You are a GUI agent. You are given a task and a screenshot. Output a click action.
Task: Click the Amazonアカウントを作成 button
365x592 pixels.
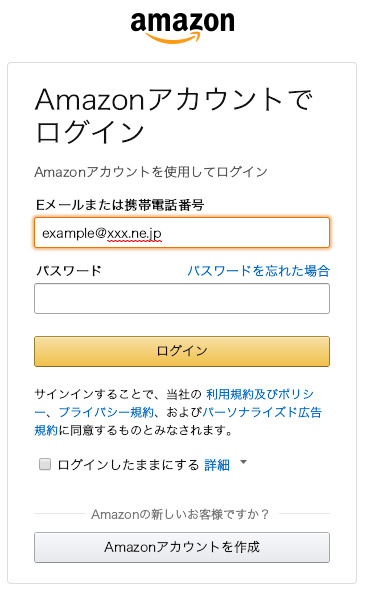pyautogui.click(x=182, y=547)
